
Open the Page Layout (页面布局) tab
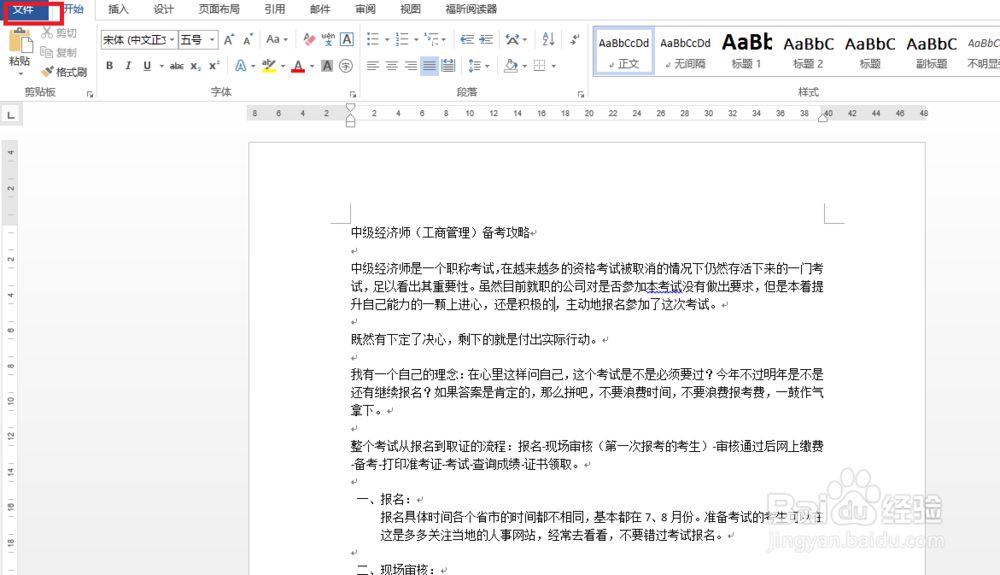click(219, 9)
